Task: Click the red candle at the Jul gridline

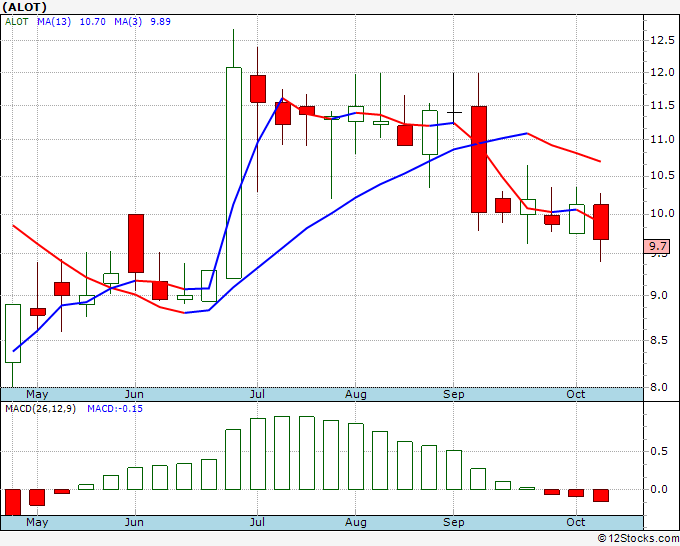Action: (x=258, y=89)
